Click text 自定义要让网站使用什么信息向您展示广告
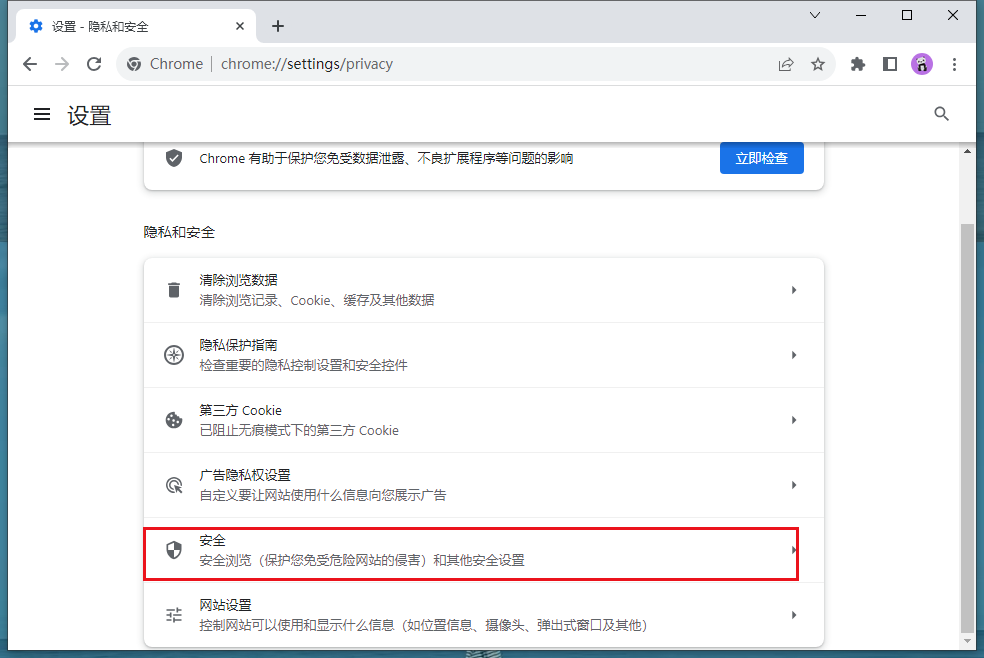984x658 pixels. point(323,496)
